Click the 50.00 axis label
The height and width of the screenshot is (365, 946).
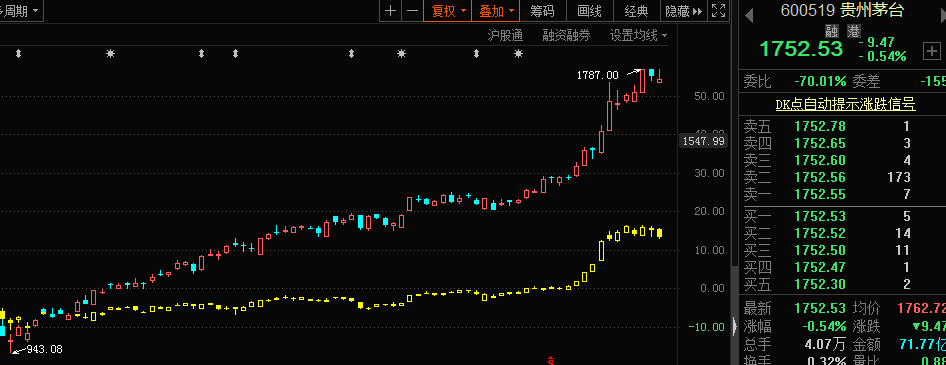point(709,97)
